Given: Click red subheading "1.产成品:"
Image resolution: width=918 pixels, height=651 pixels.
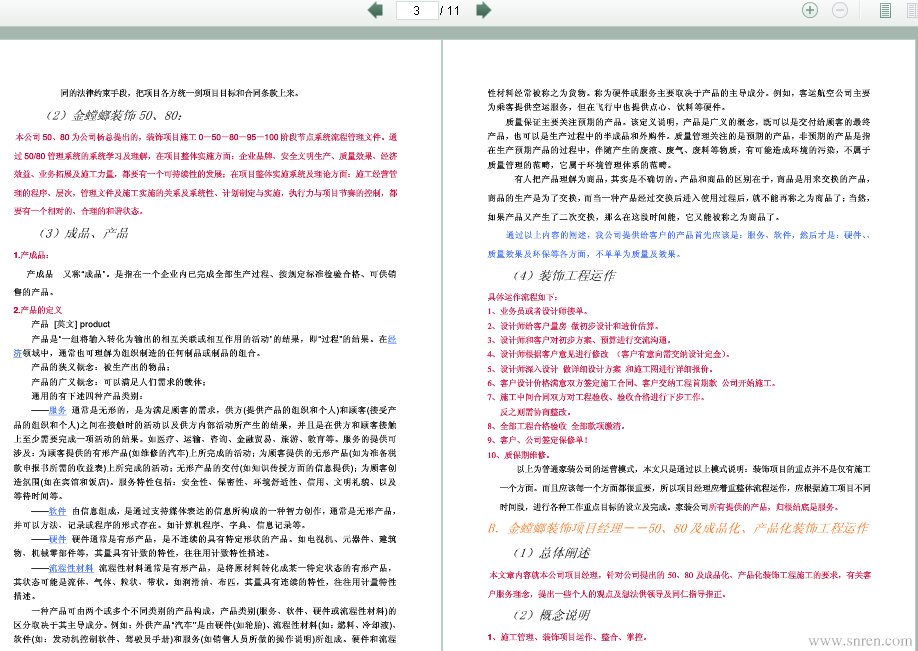Looking at the screenshot, I should tap(31, 255).
